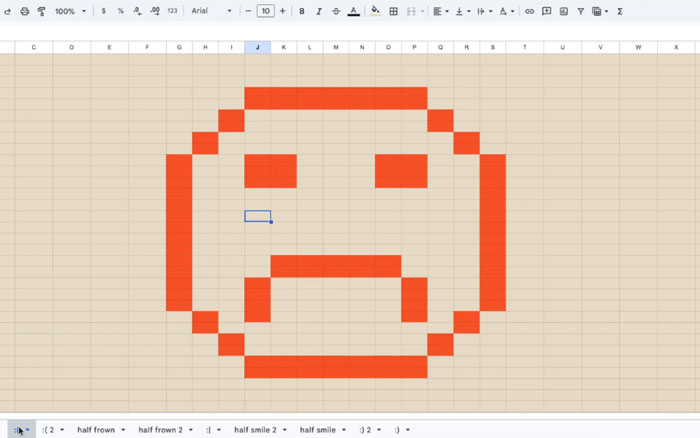Open the functions sigma icon
Viewport: 700px width, 438px height.
(620, 12)
